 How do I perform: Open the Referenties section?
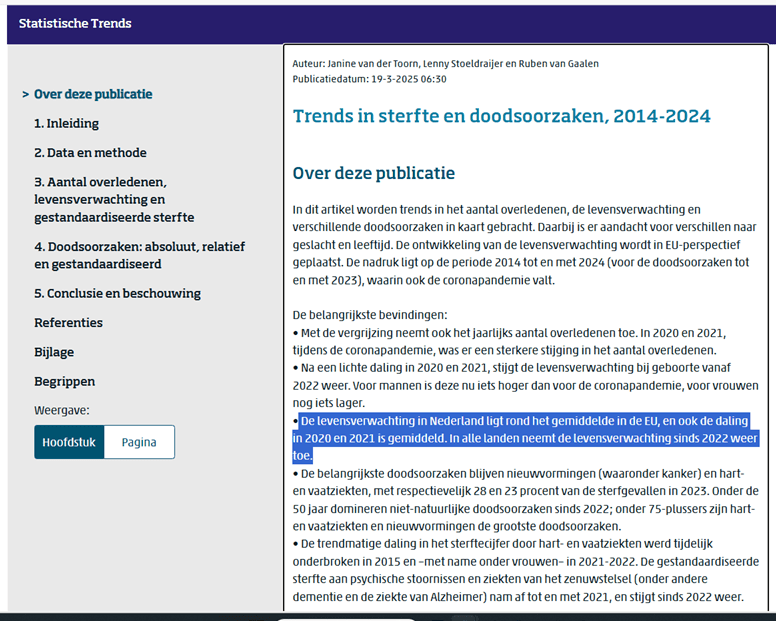[x=68, y=323]
